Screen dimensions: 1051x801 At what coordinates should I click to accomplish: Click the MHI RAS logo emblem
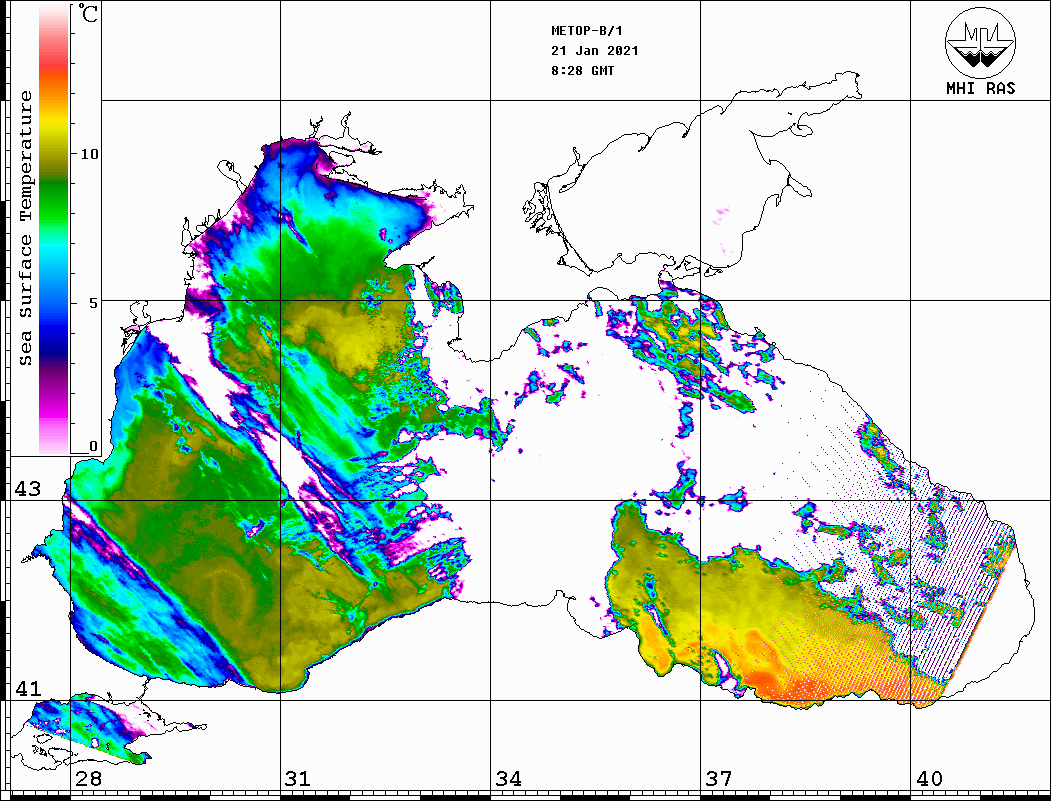(x=980, y=42)
